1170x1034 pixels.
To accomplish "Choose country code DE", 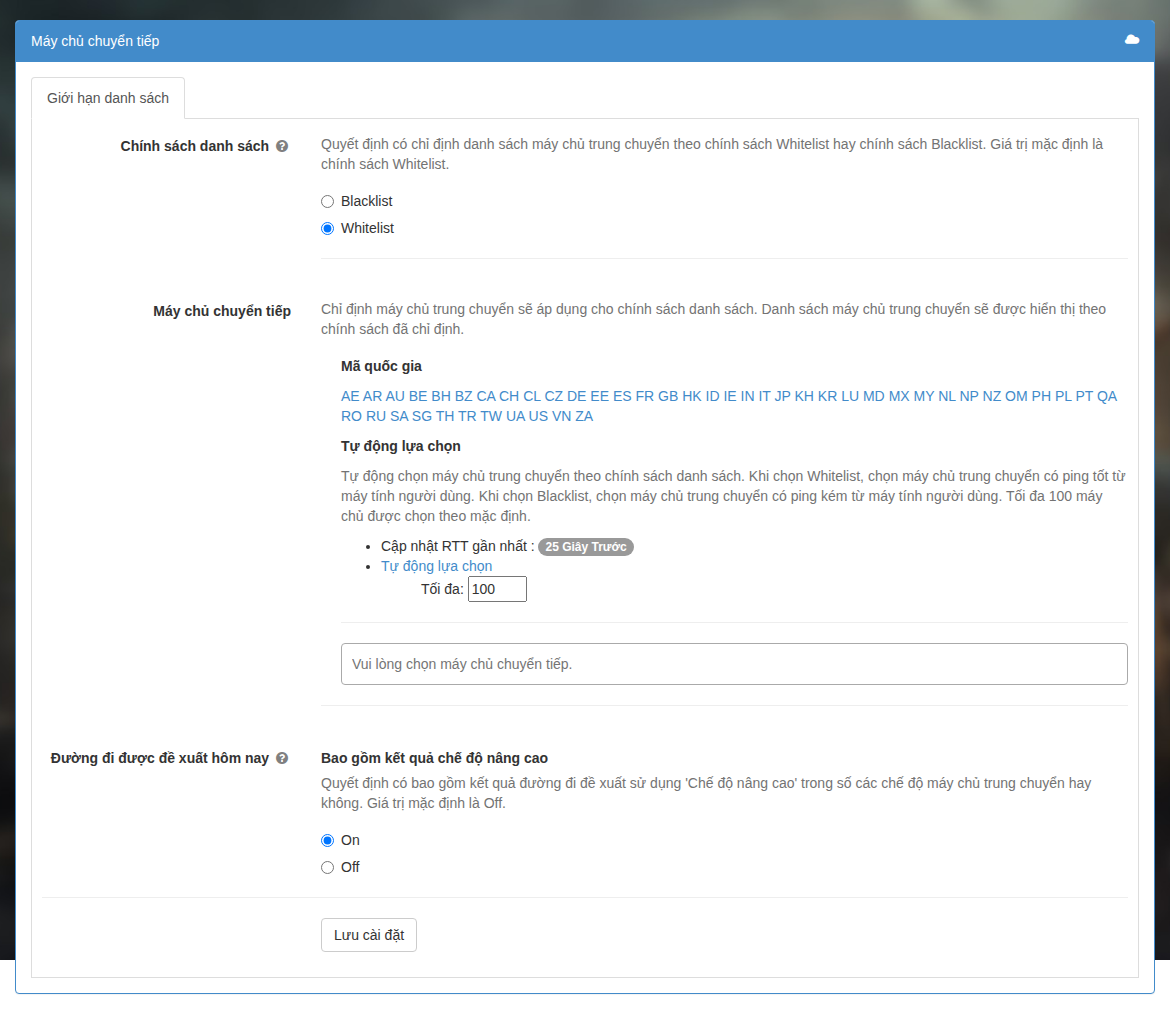I will click(577, 396).
